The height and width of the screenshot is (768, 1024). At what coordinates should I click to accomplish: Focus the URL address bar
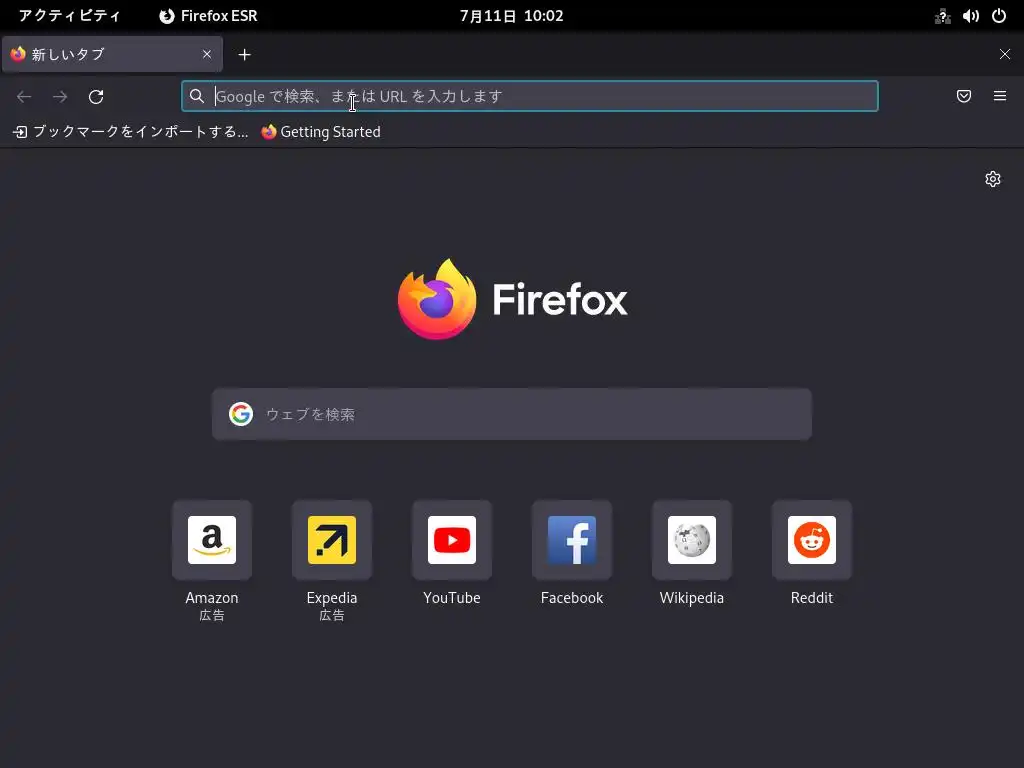tap(530, 96)
